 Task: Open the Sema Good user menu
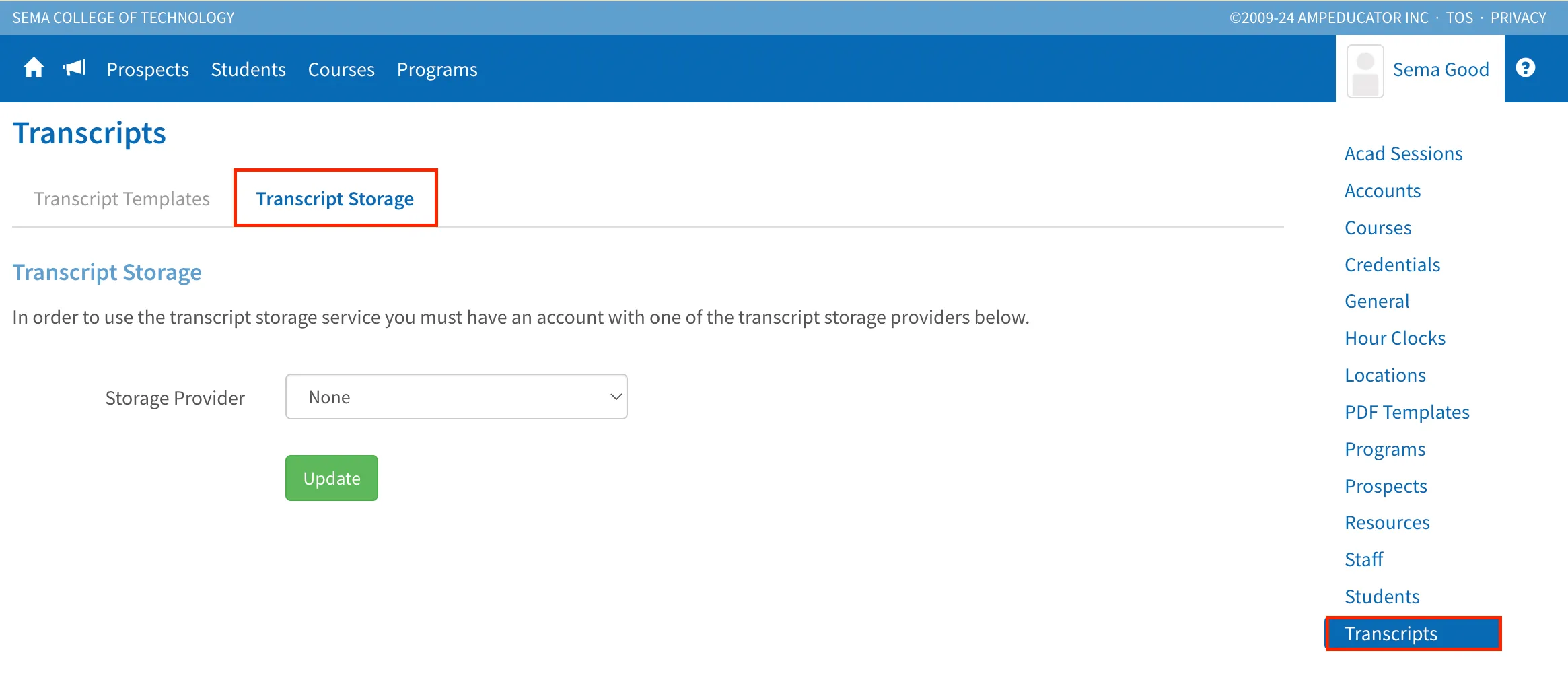[x=1441, y=69]
